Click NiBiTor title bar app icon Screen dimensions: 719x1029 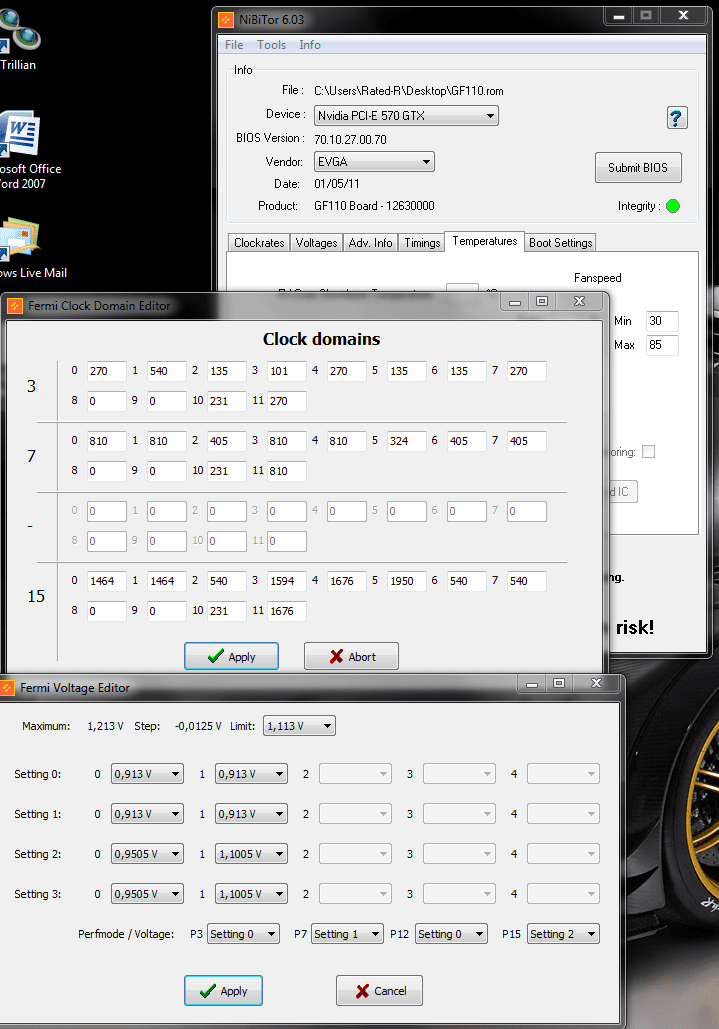click(x=226, y=20)
